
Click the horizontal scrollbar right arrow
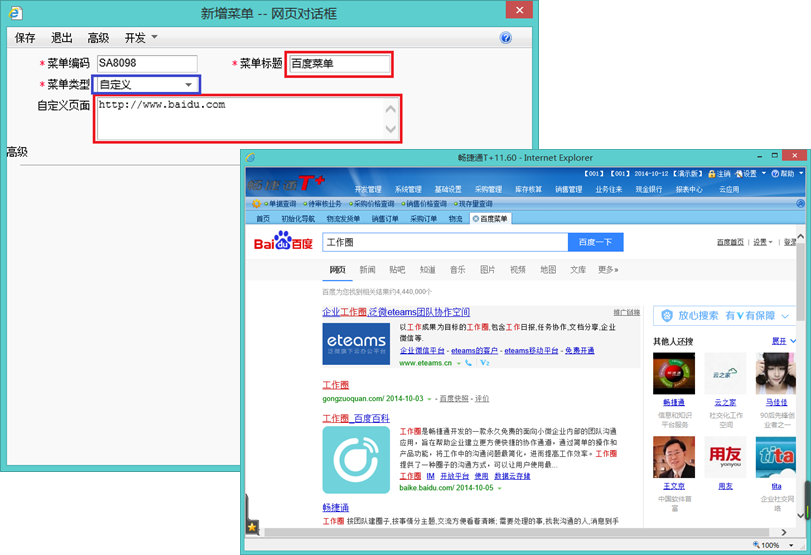(784, 532)
